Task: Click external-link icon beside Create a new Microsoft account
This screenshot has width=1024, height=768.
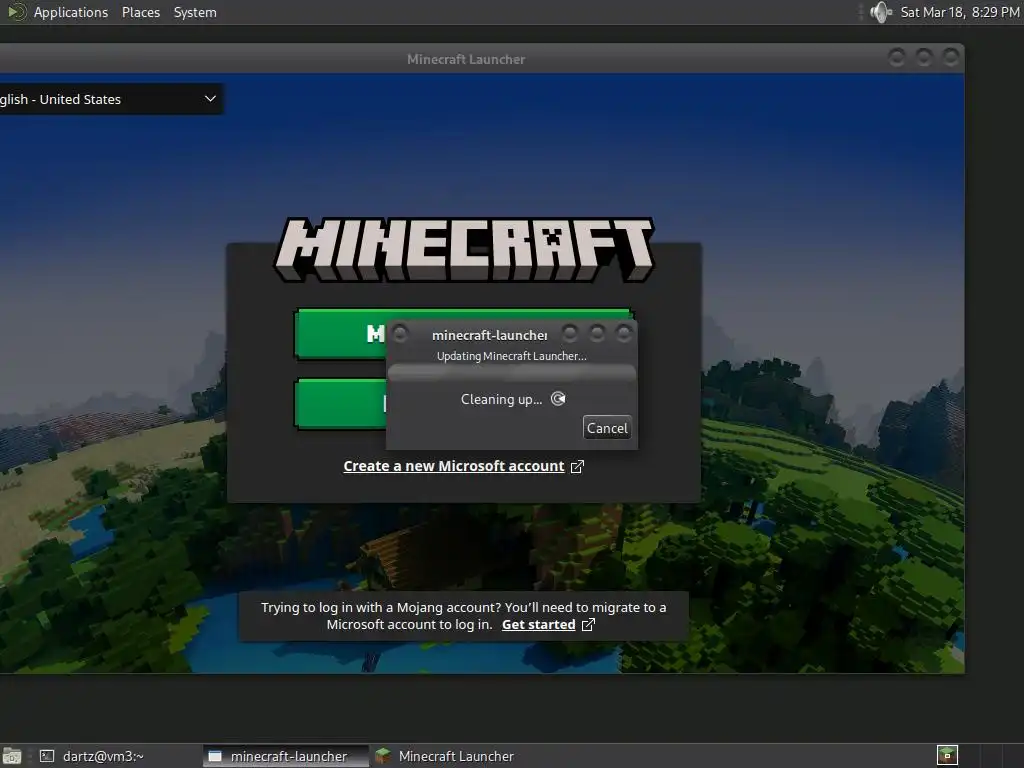Action: [x=577, y=466]
